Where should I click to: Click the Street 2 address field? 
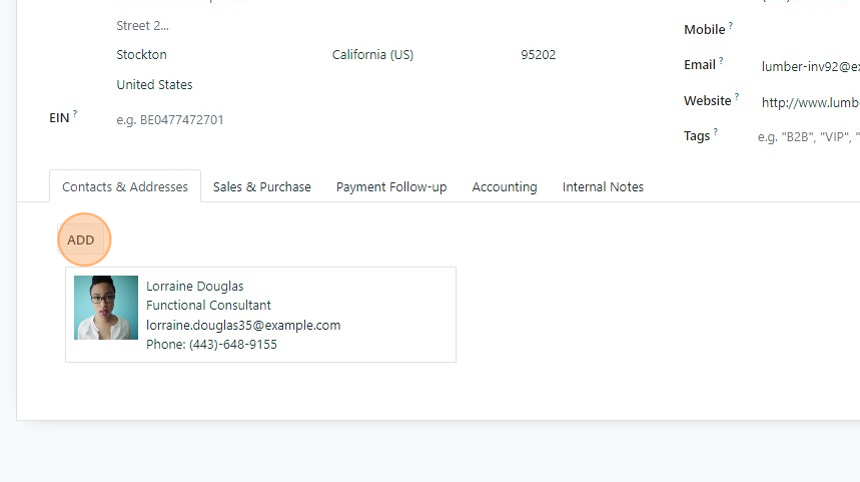(x=200, y=26)
